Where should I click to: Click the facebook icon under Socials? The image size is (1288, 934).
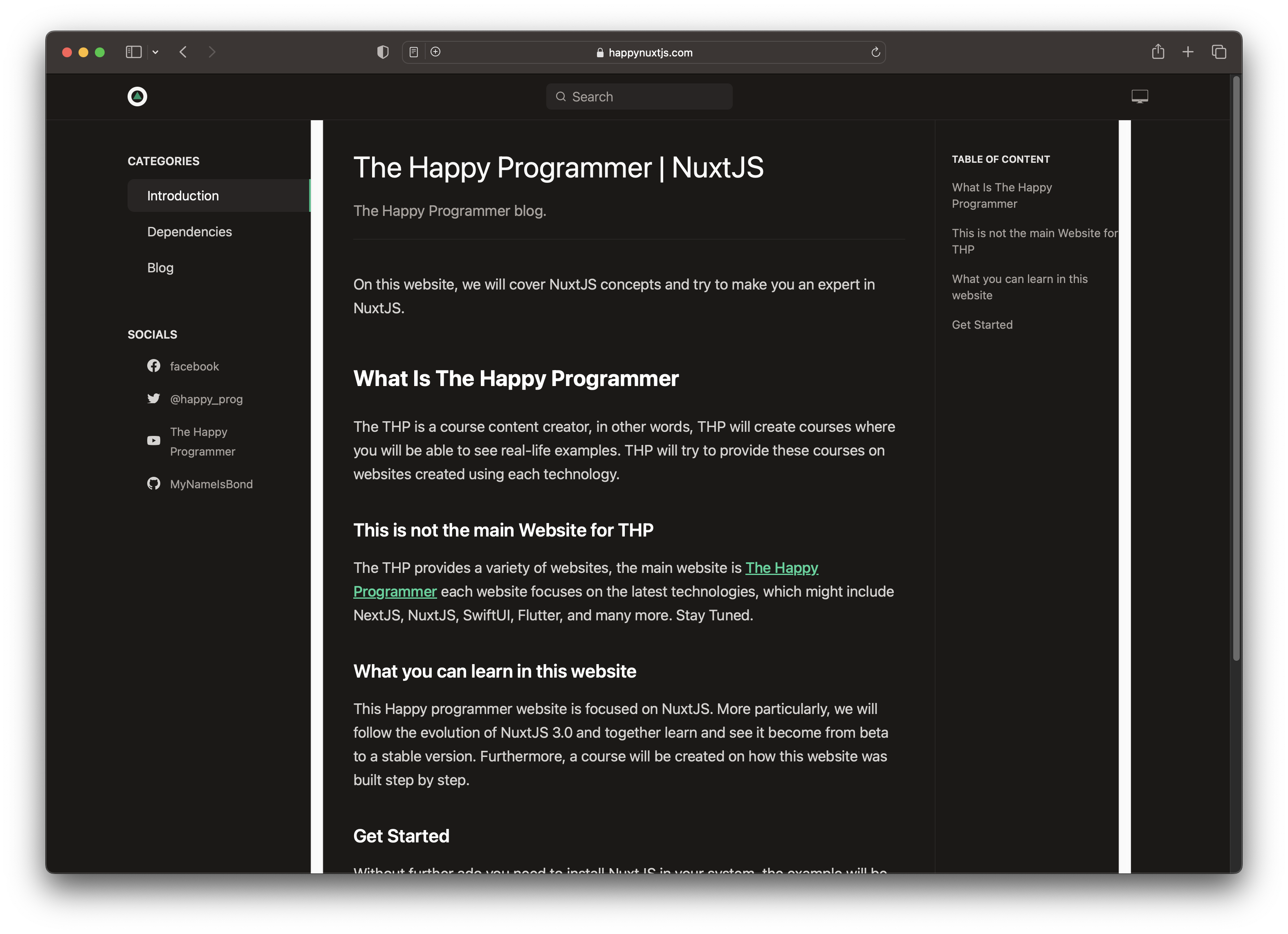coord(153,366)
